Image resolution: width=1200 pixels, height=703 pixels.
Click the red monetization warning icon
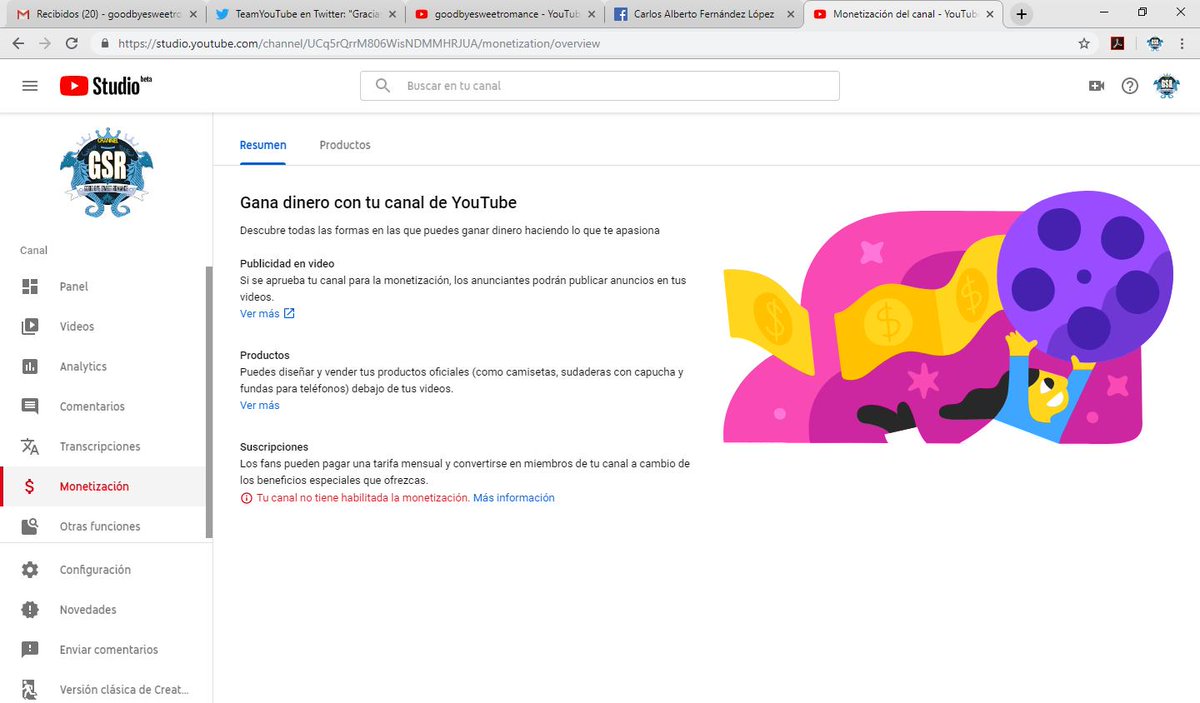tap(246, 497)
